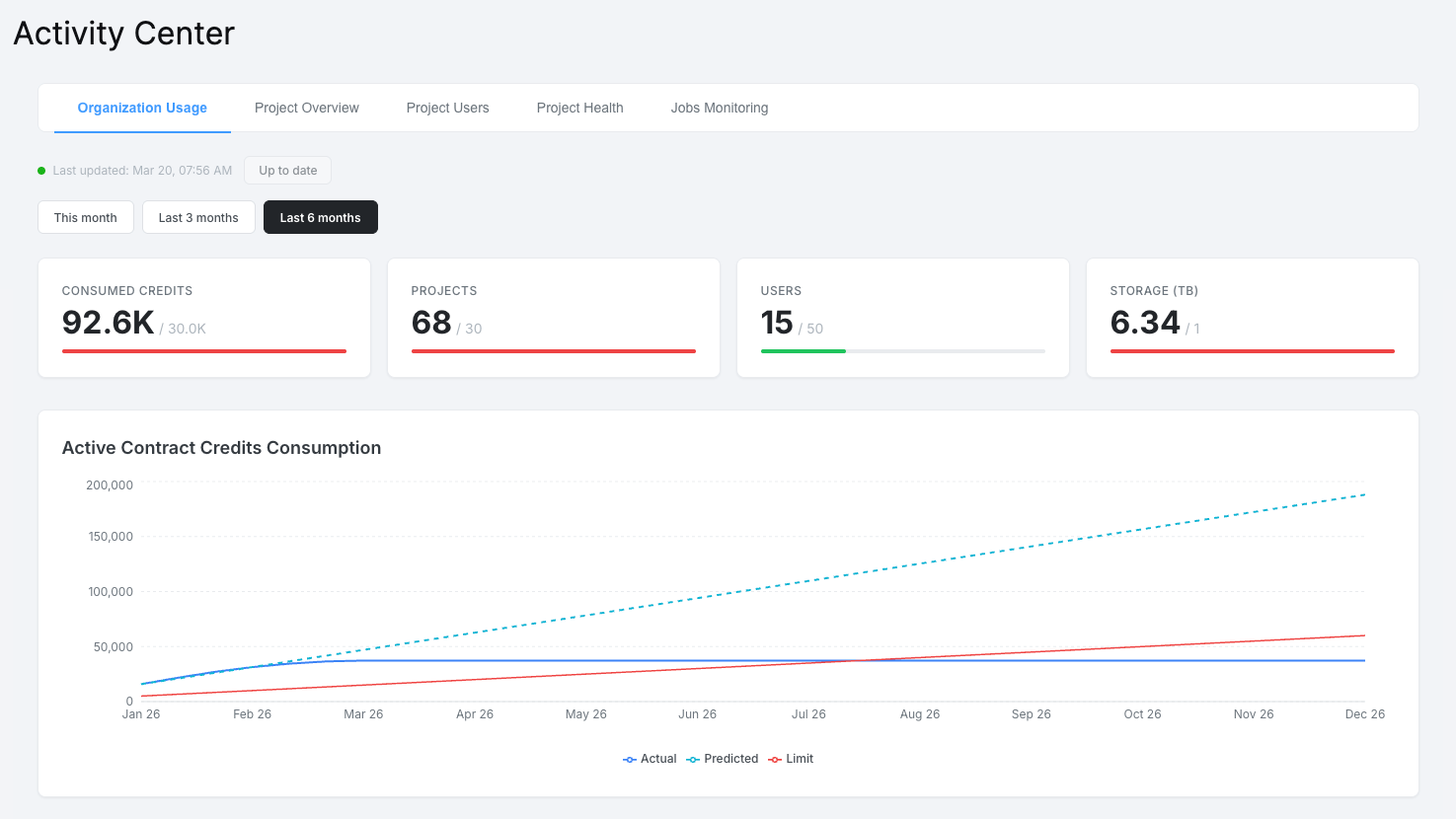
Task: Click the Consumed Credits usage bar
Action: tap(203, 350)
